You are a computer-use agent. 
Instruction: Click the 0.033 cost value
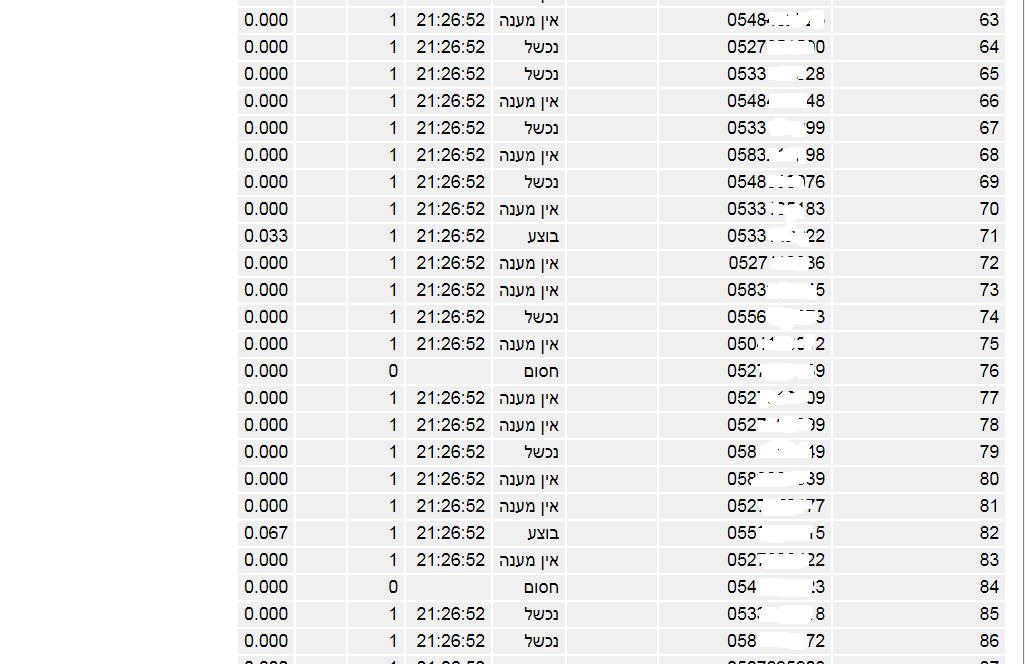click(x=266, y=236)
